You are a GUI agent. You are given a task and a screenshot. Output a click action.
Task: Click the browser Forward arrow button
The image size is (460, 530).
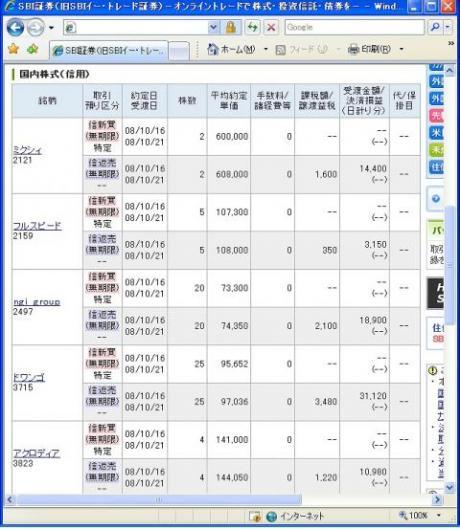pos(35,27)
